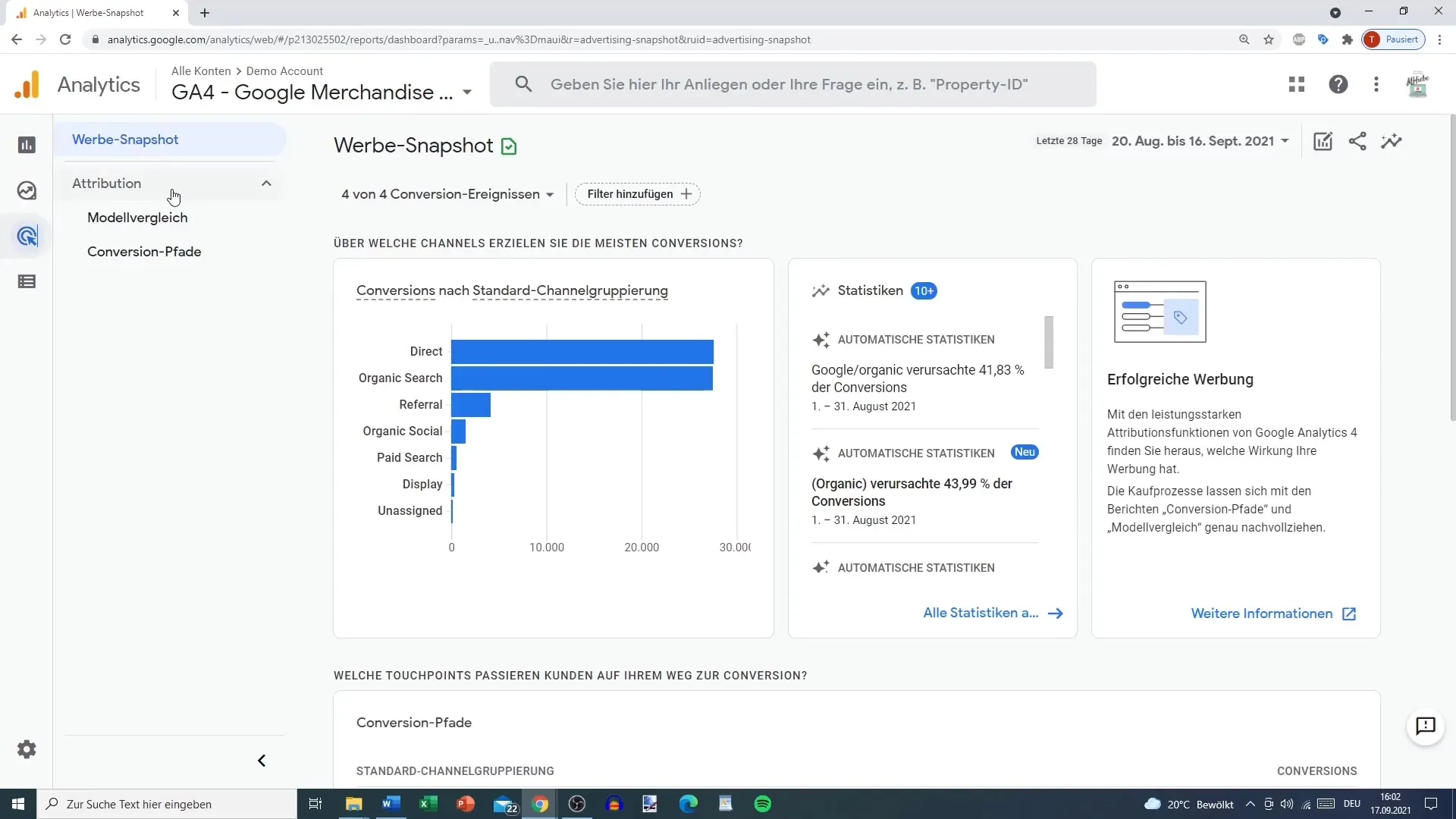Click Filter hinzufügen button

[x=639, y=194]
